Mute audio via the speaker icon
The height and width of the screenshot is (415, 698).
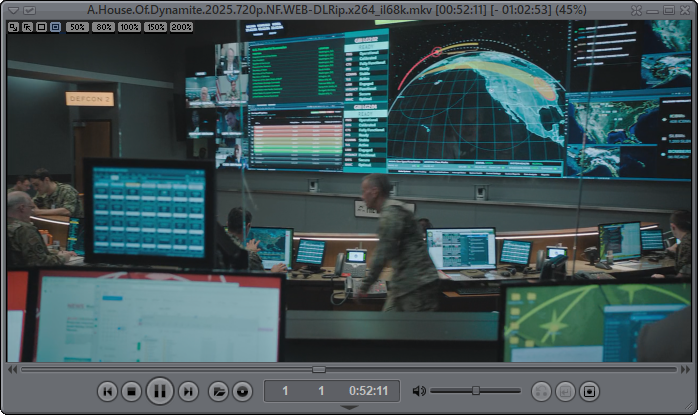point(419,391)
